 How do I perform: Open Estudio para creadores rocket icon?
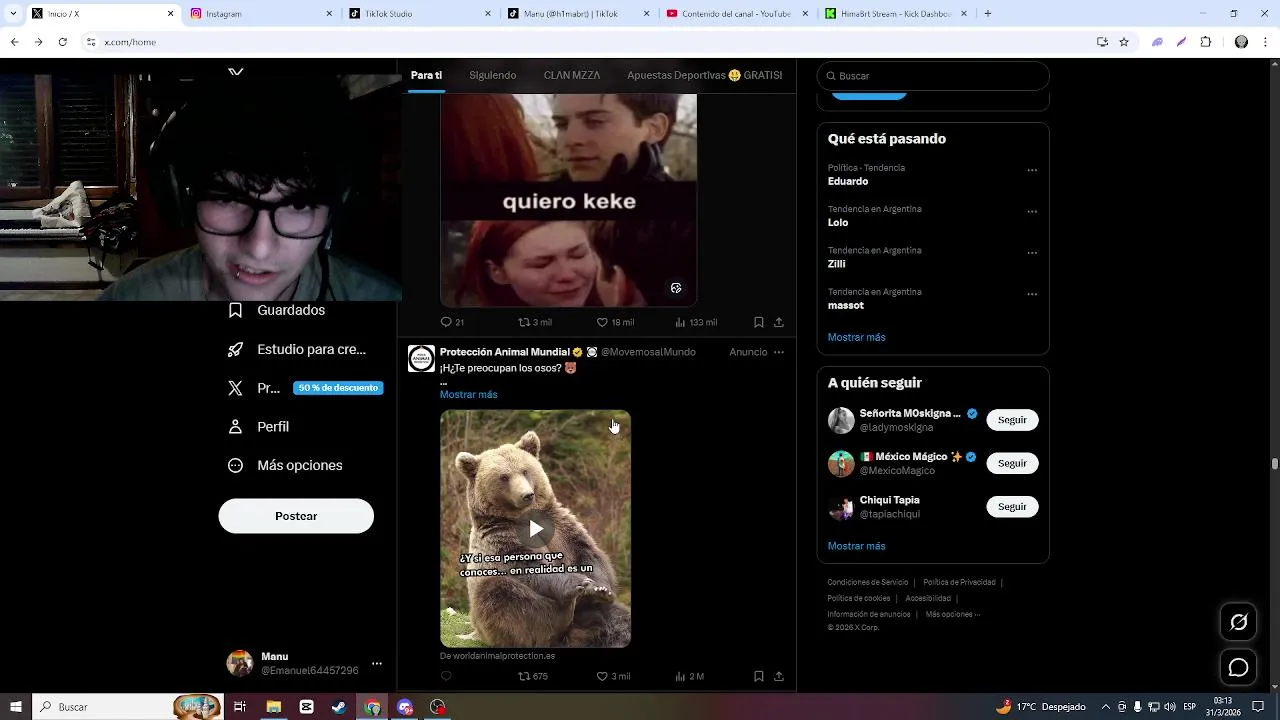[236, 349]
